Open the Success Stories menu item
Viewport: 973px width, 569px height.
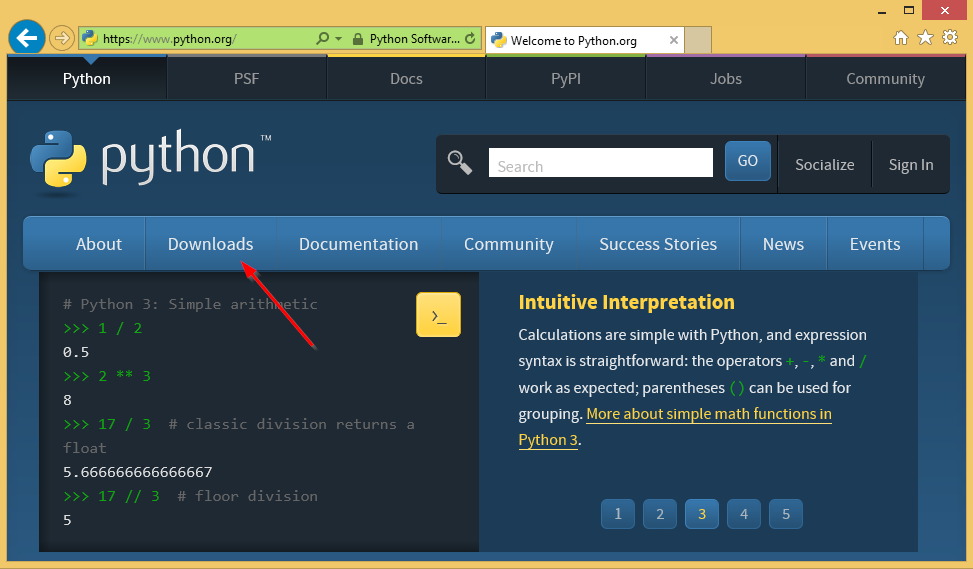coord(658,244)
